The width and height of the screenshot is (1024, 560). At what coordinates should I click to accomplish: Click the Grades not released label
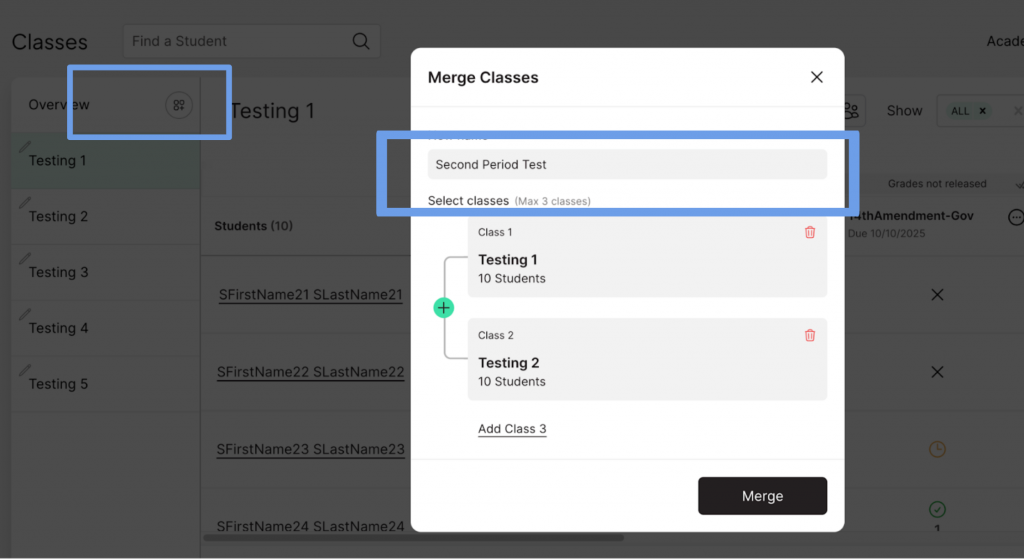pyautogui.click(x=936, y=184)
